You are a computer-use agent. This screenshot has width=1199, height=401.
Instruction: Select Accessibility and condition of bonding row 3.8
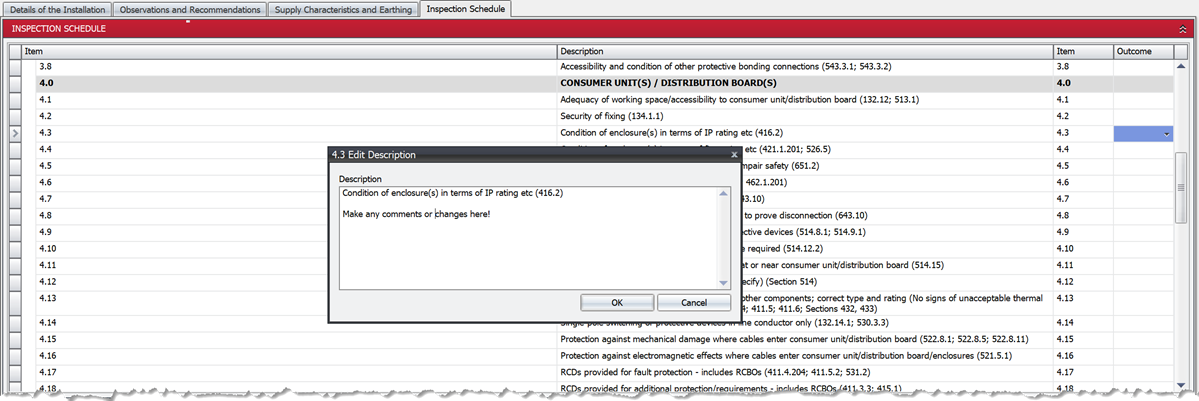pos(604,67)
